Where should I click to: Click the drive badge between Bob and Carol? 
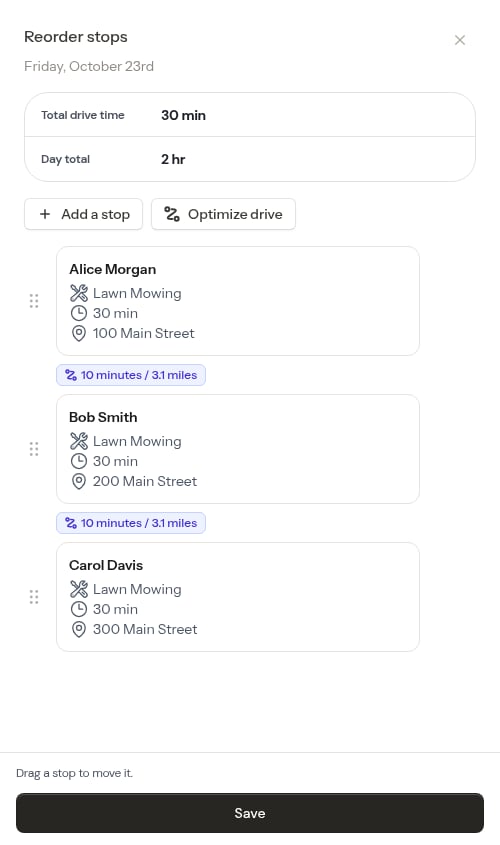tap(131, 523)
